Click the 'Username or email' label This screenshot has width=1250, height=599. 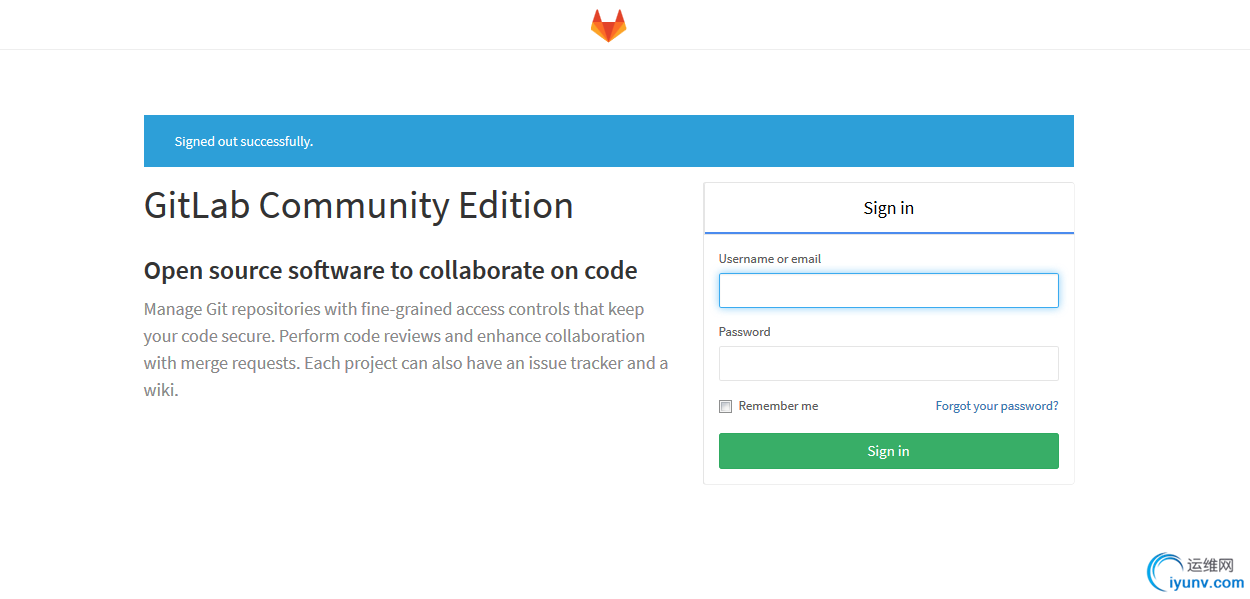coord(770,259)
